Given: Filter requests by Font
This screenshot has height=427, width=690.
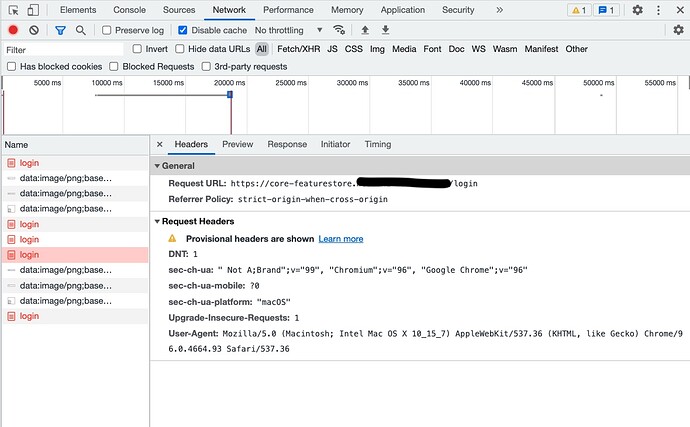Looking at the screenshot, I should tap(432, 49).
